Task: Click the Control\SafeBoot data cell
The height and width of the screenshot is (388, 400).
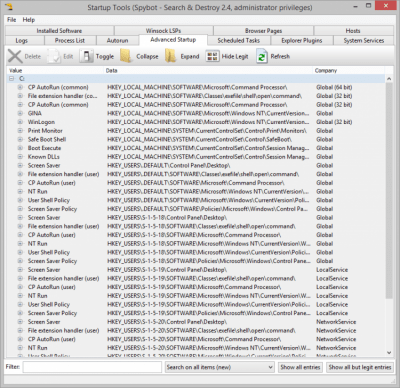Action: [x=199, y=139]
